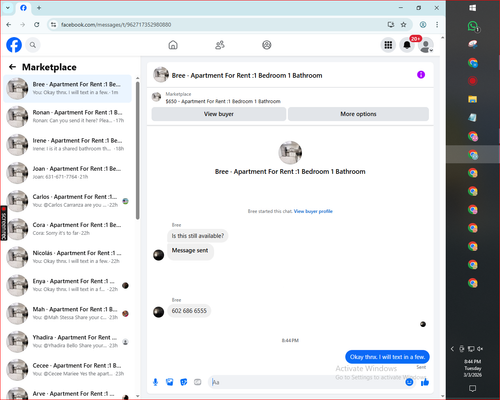This screenshot has height=400, width=500.
Task: Attach a photo with image icon
Action: click(x=169, y=382)
